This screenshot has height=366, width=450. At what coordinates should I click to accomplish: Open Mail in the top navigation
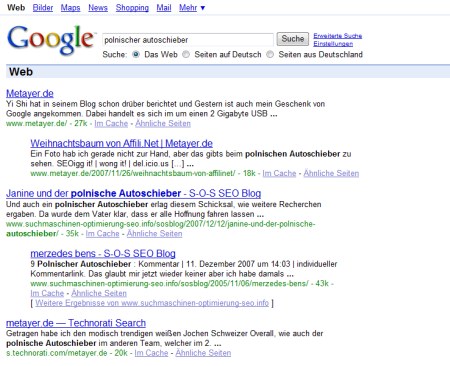tap(164, 8)
